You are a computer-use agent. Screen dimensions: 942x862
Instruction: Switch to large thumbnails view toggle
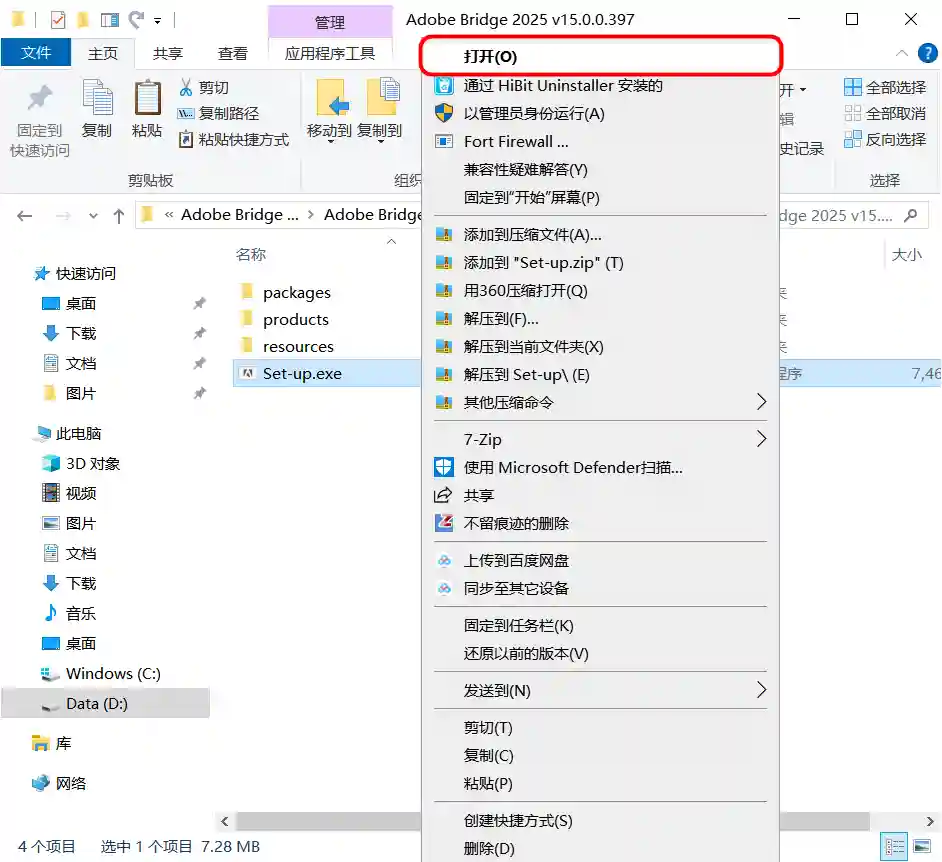(921, 846)
